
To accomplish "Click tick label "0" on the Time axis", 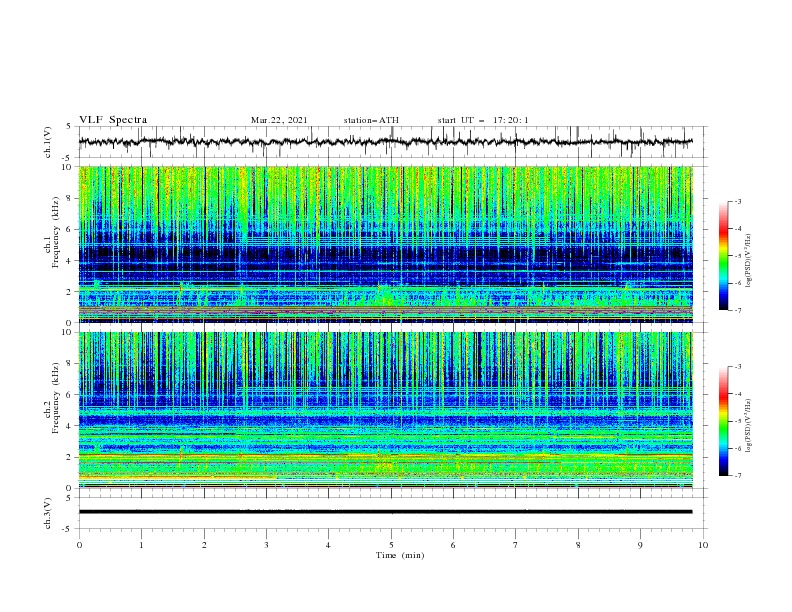I will pos(79,545).
